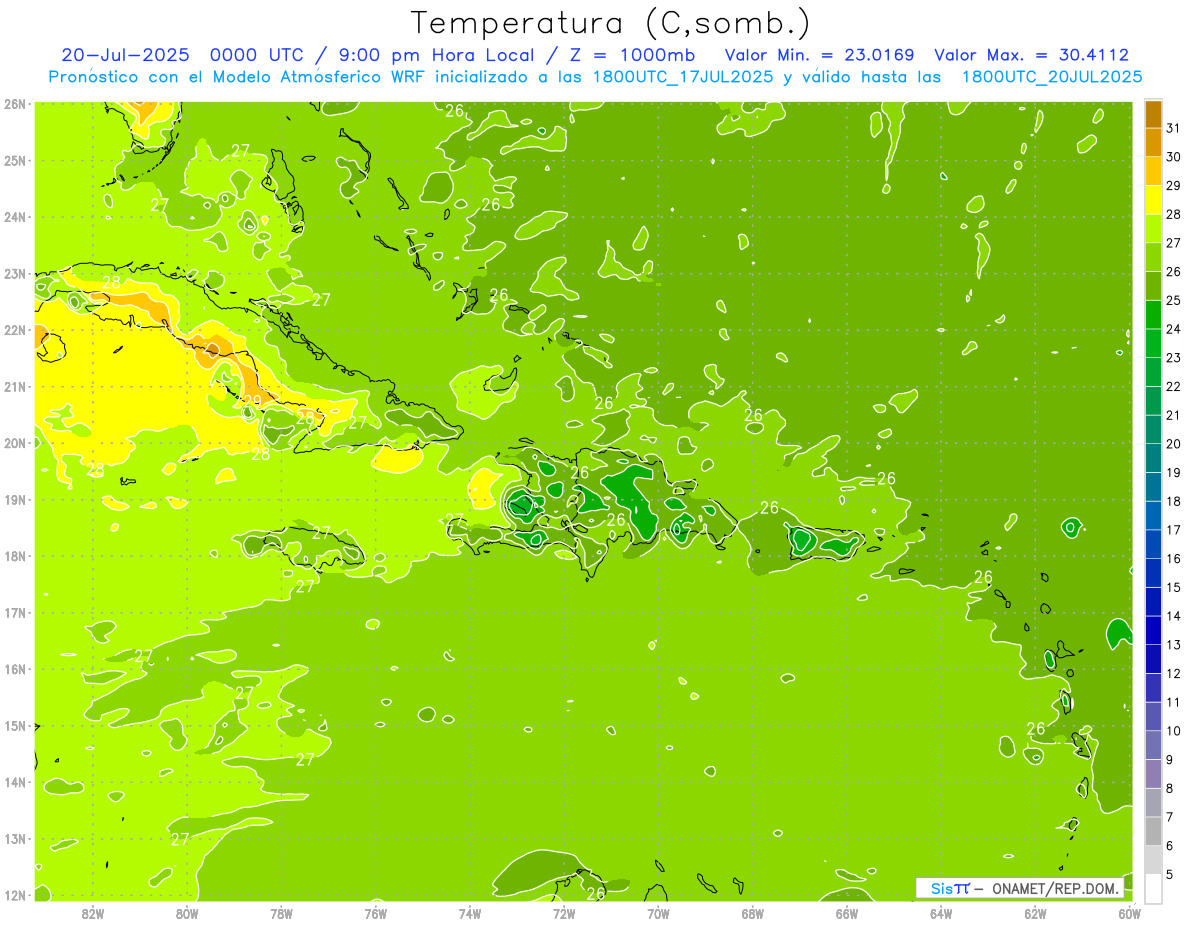
Task: Click the 'Valor Max. = 30.4112' readout
Action: [x=1032, y=55]
